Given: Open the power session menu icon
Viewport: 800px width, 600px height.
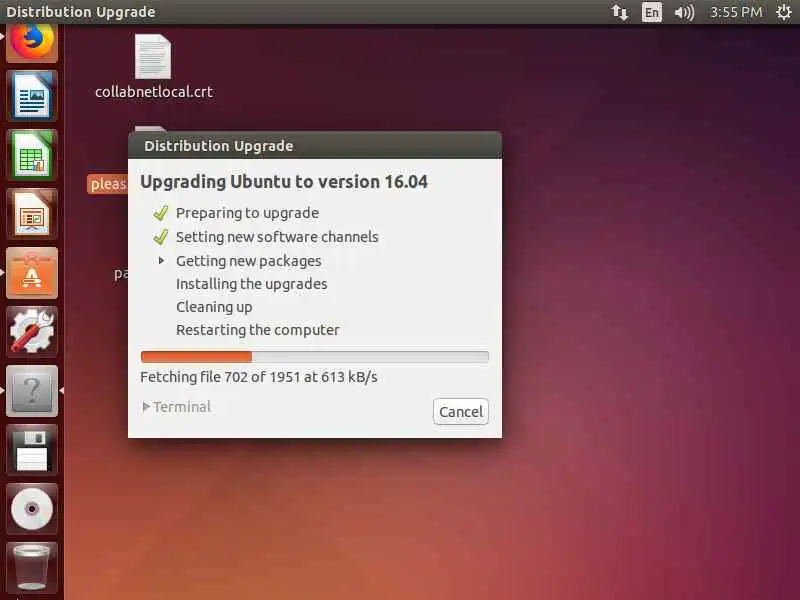Looking at the screenshot, I should pos(784,12).
